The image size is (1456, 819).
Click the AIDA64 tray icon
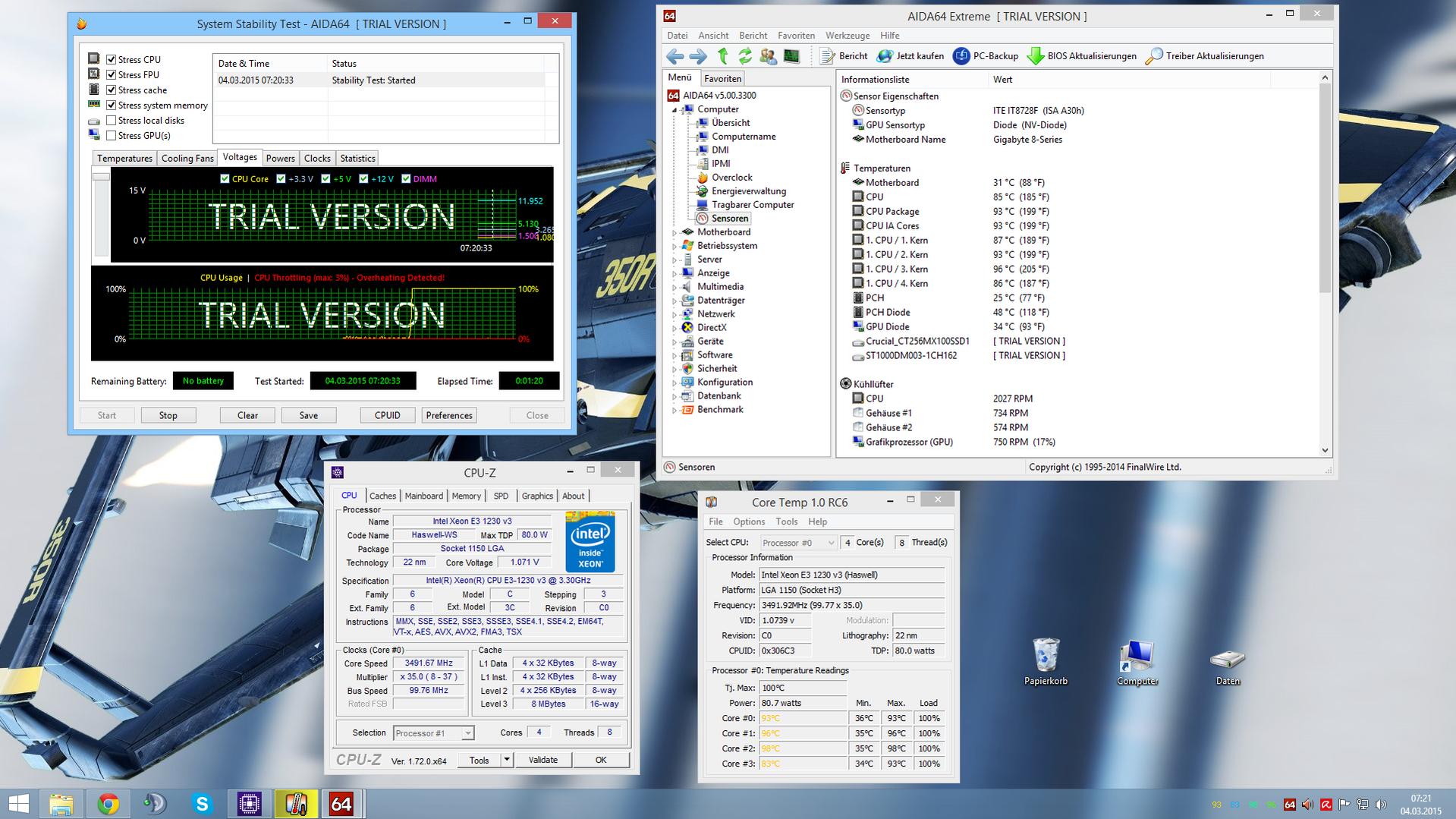(1290, 805)
